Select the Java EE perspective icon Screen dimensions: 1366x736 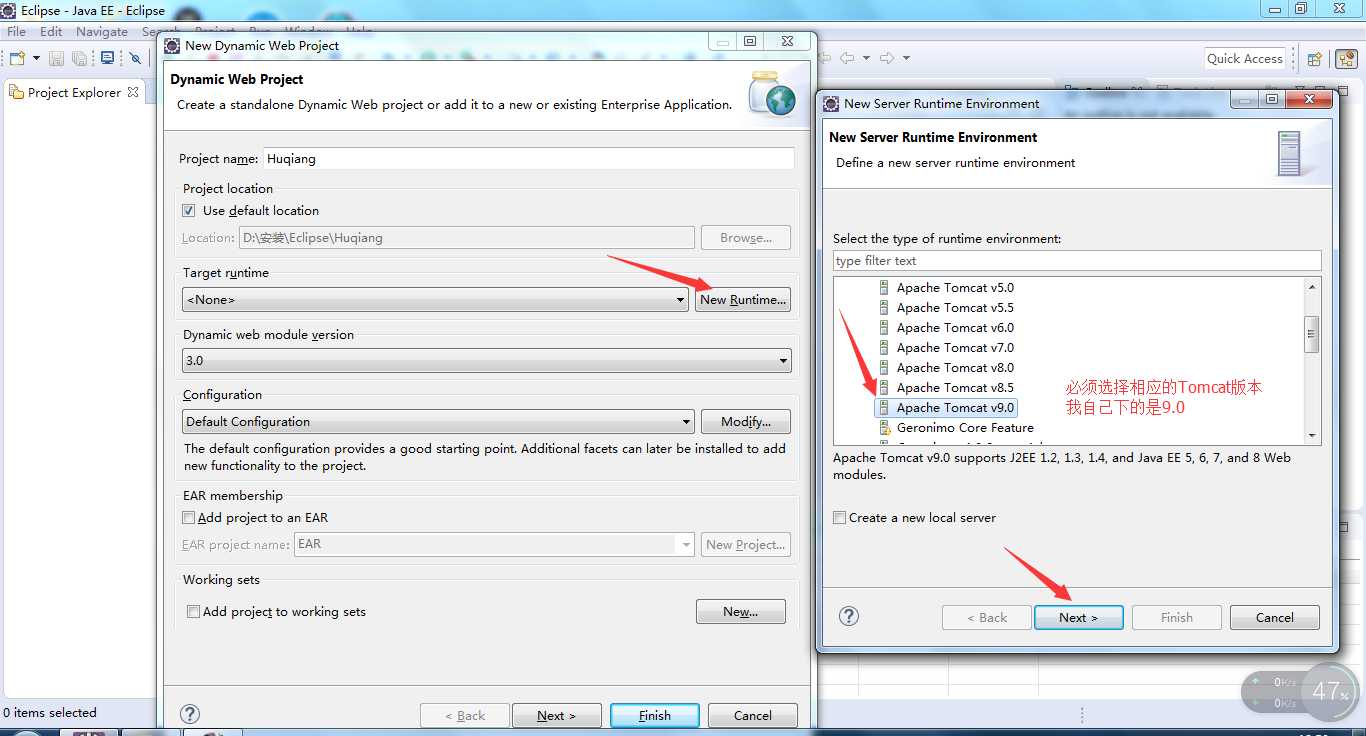(x=1346, y=59)
